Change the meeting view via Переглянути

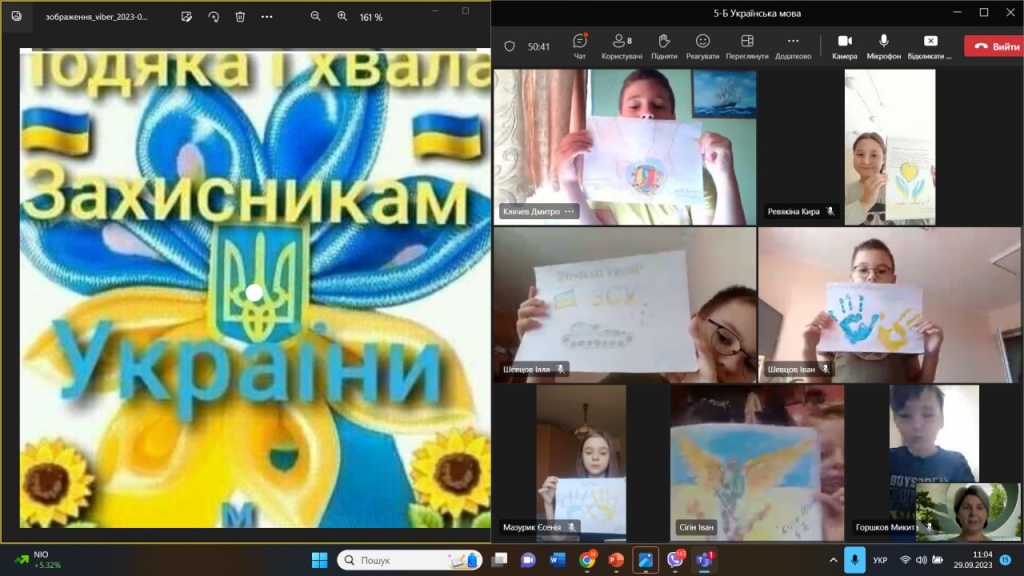click(747, 45)
